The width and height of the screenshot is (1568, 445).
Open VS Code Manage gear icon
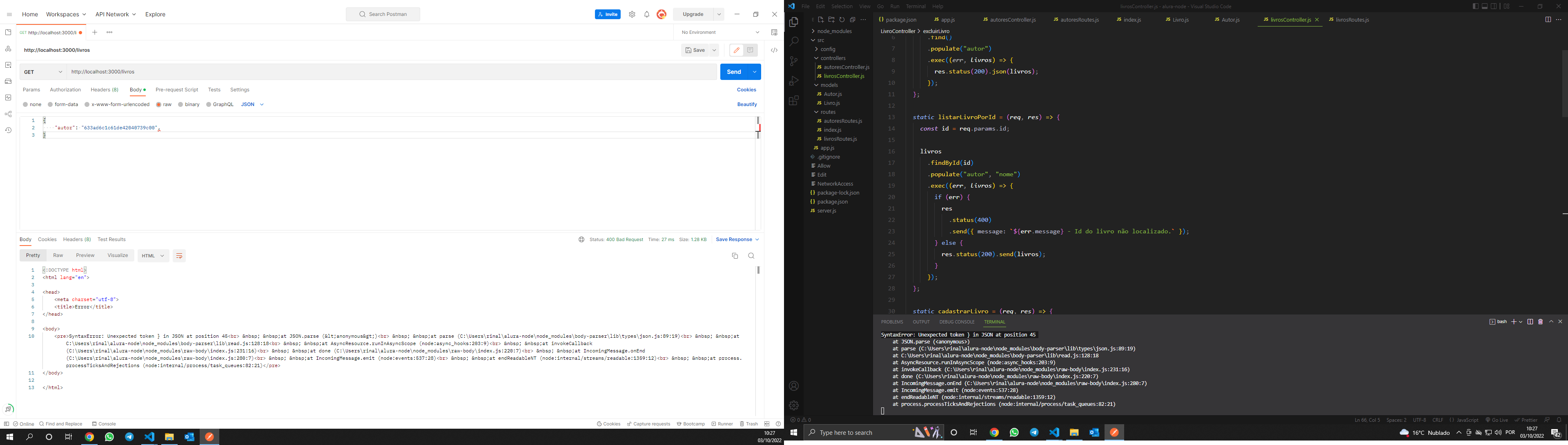pos(794,405)
